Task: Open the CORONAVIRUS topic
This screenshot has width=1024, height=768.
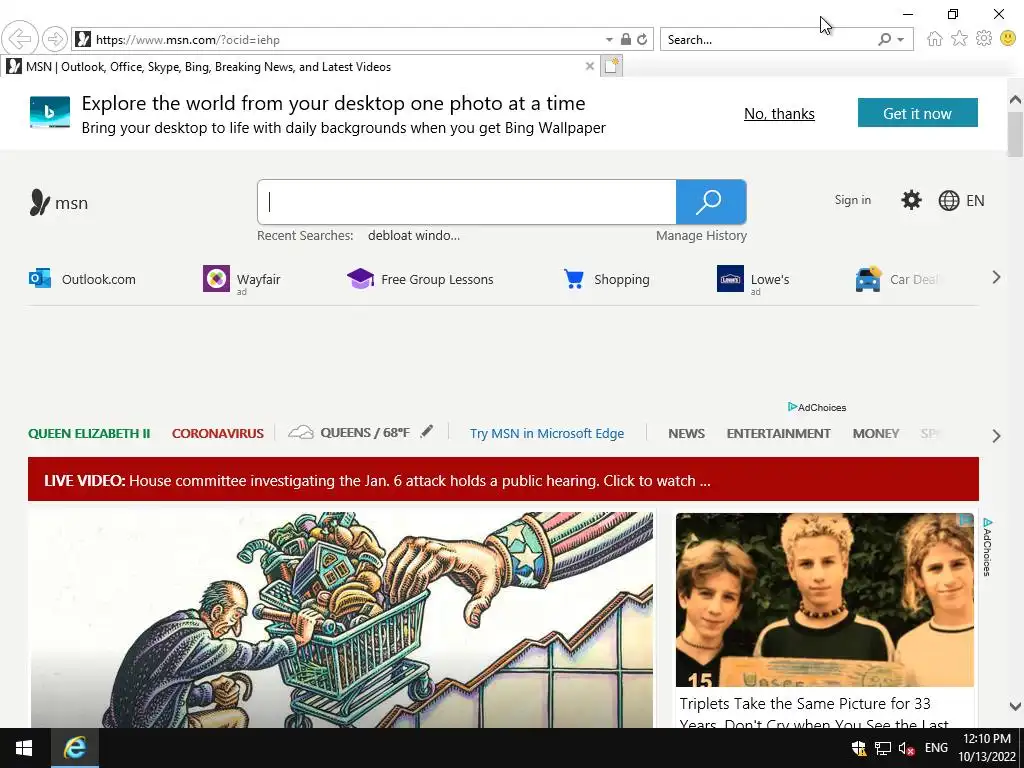Action: [x=217, y=433]
